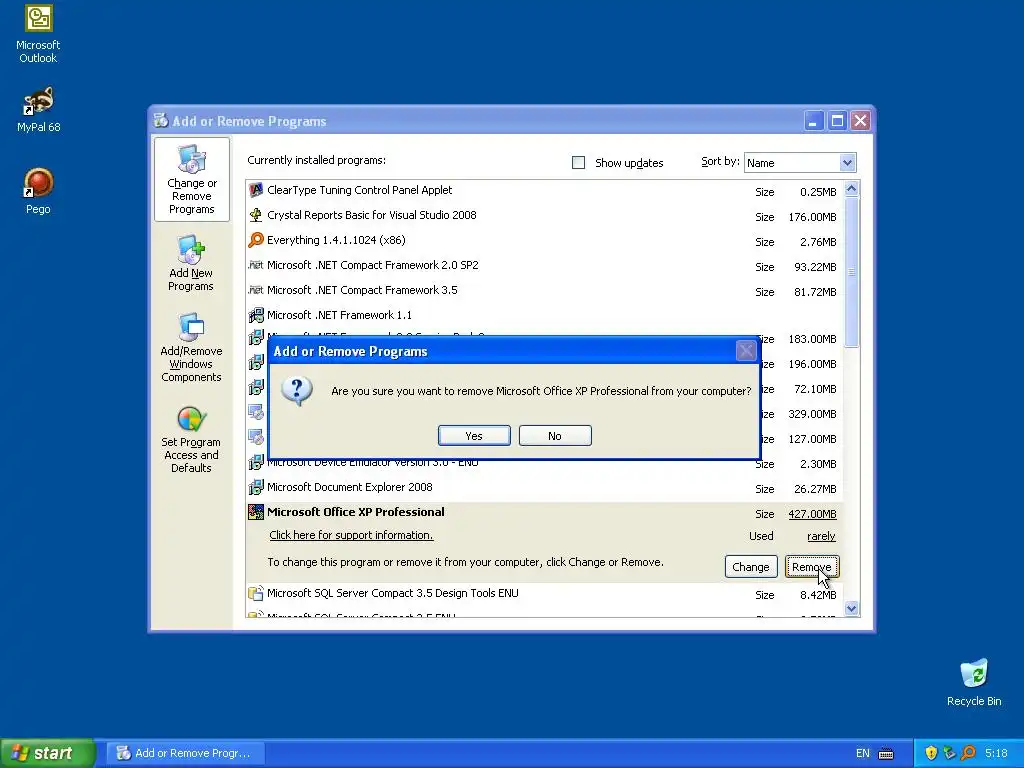Open Pego desktop shortcut
1024x768 pixels.
pos(38,191)
